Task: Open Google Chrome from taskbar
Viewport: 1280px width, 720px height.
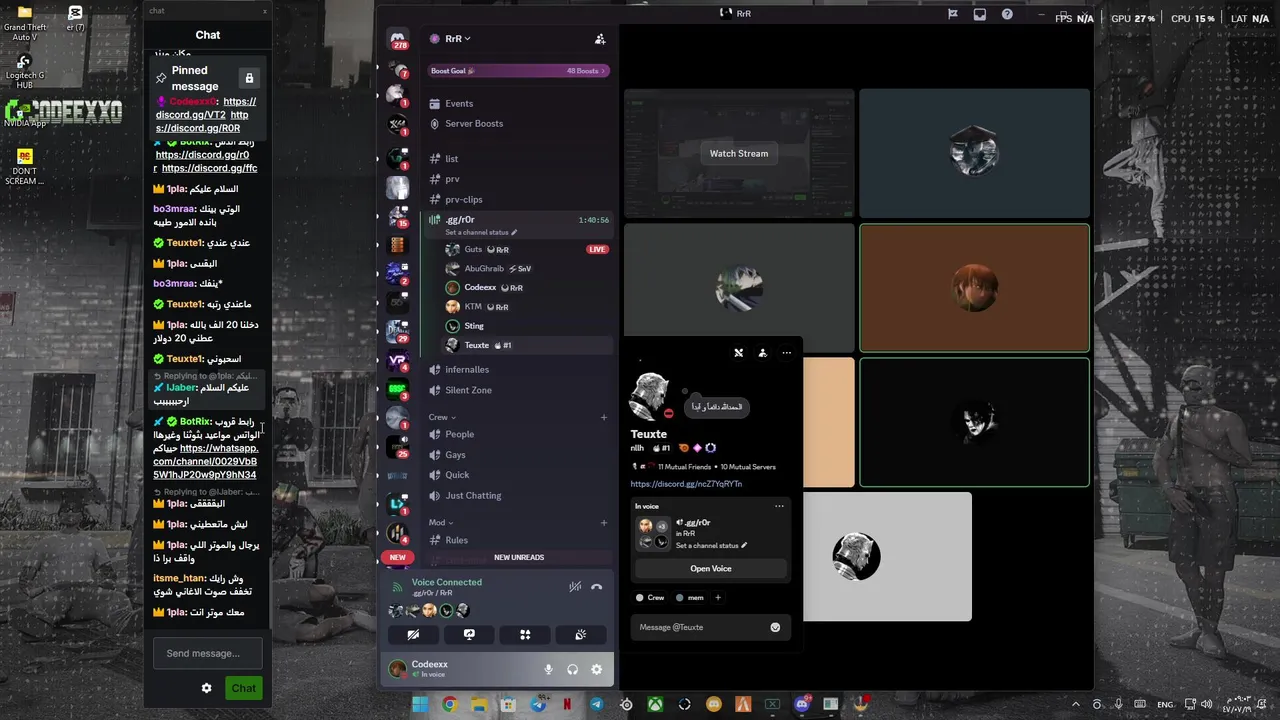Action: coord(450,705)
